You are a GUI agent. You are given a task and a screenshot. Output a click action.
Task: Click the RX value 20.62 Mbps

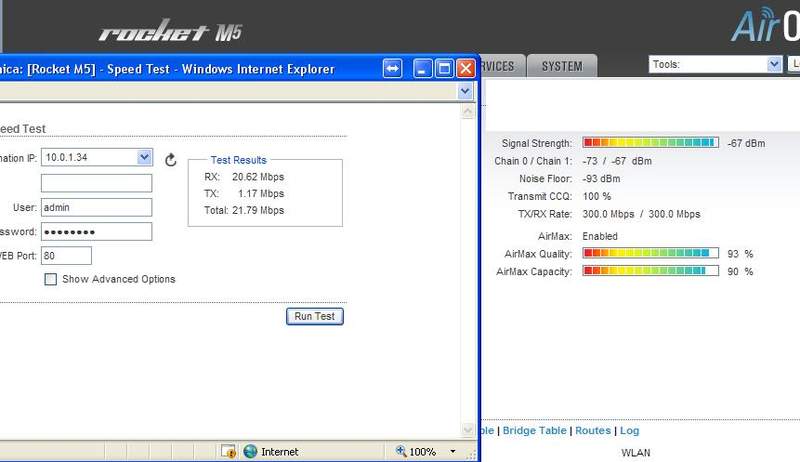[258, 177]
